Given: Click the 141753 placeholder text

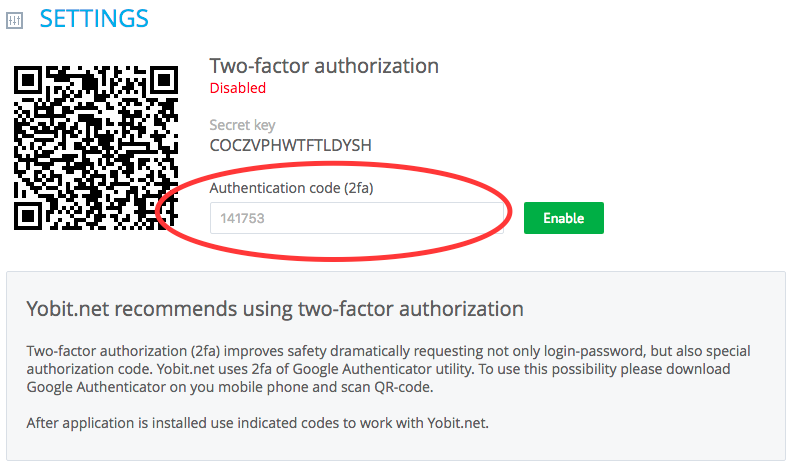Looking at the screenshot, I should click(242, 219).
